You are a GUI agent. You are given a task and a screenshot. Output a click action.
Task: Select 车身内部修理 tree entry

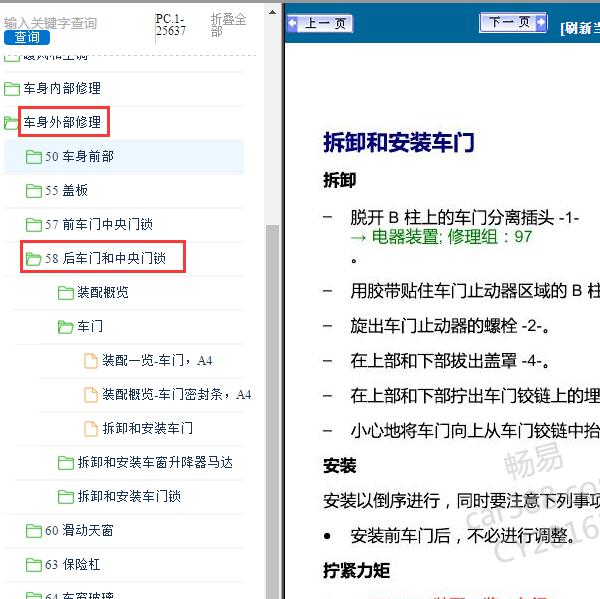click(62, 88)
